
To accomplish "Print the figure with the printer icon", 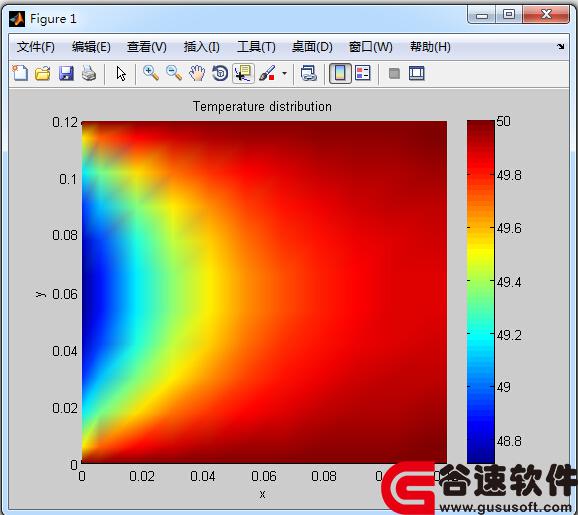I will pos(89,73).
